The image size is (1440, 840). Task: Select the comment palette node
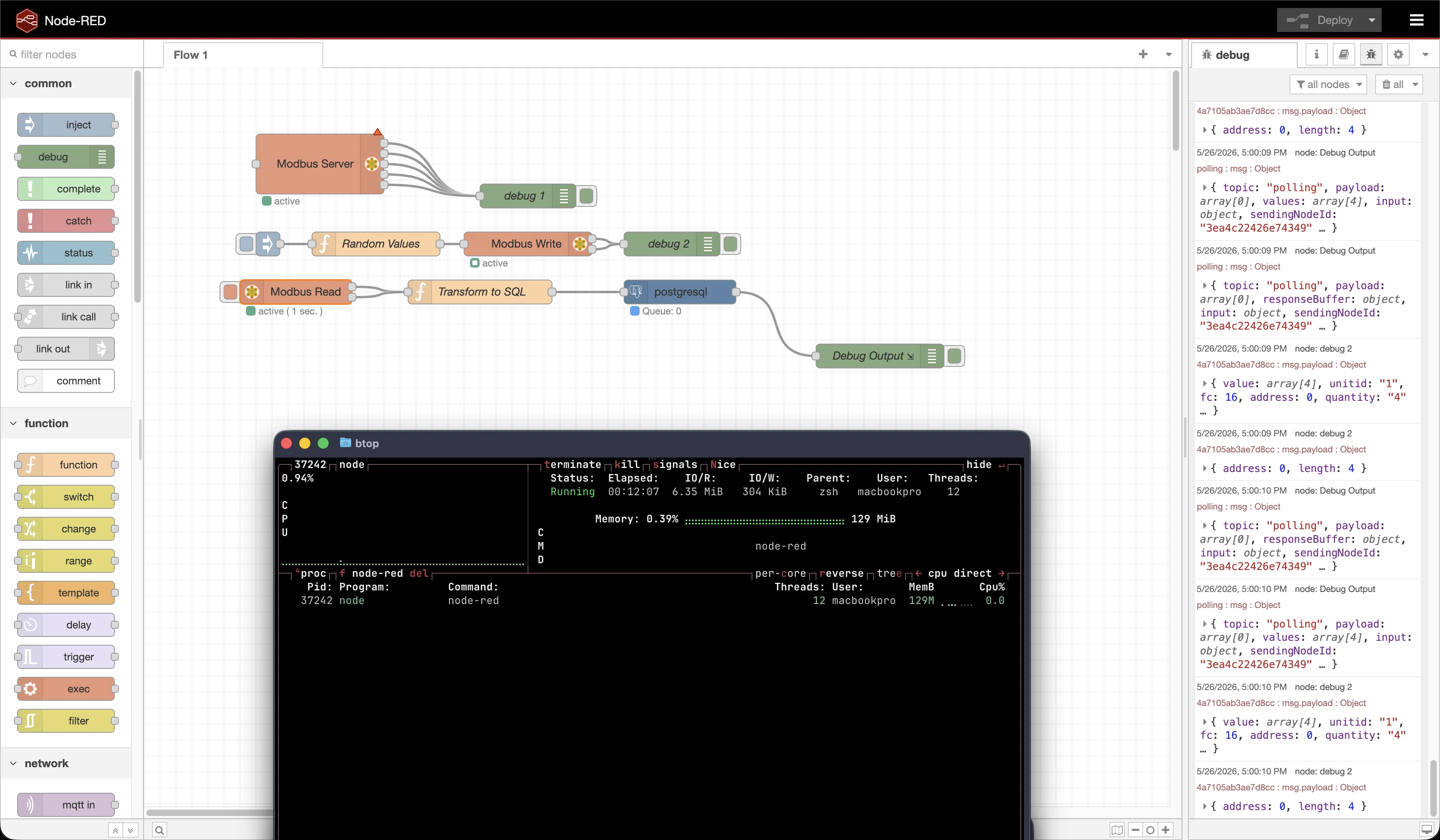point(66,380)
